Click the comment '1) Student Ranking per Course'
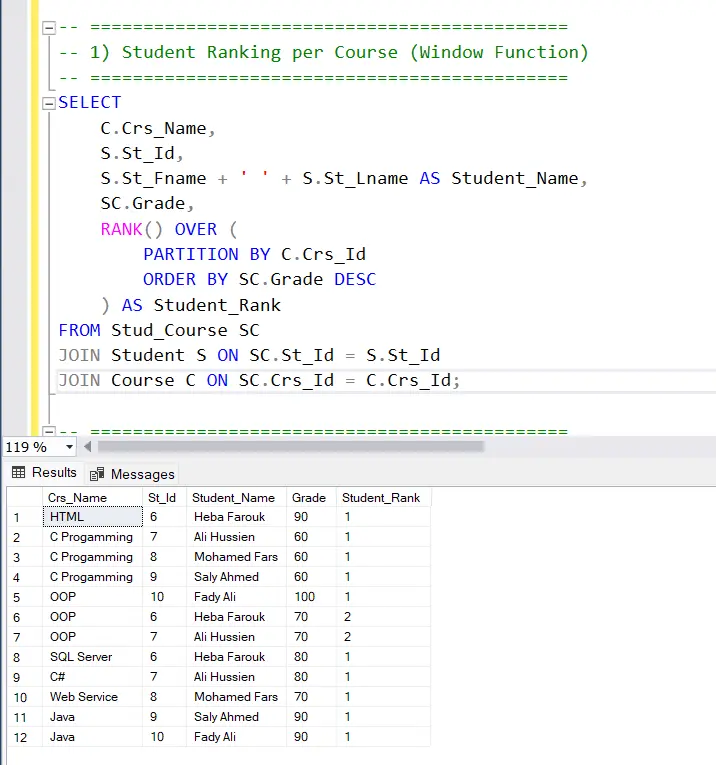716x765 pixels. (244, 52)
